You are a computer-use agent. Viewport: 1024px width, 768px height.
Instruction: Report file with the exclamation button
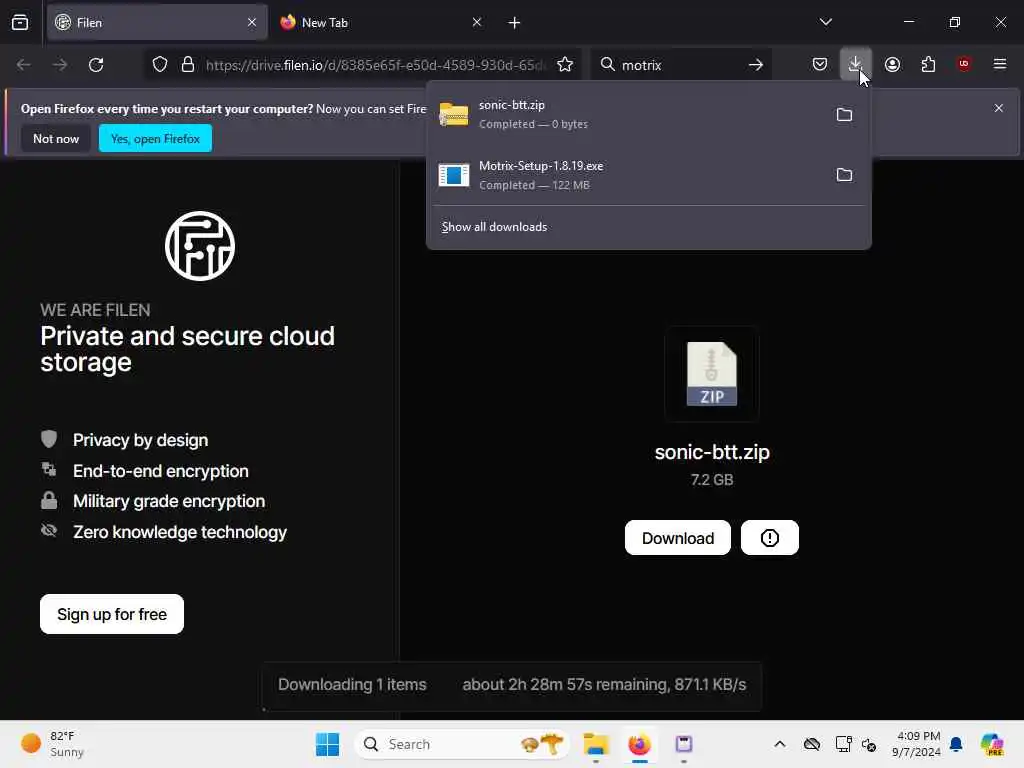pyautogui.click(x=770, y=538)
